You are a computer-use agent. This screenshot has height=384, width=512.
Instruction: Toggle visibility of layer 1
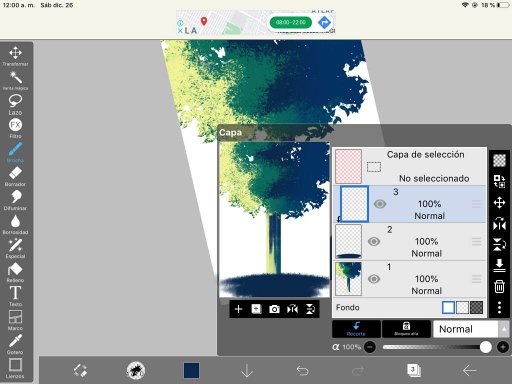pyautogui.click(x=374, y=279)
